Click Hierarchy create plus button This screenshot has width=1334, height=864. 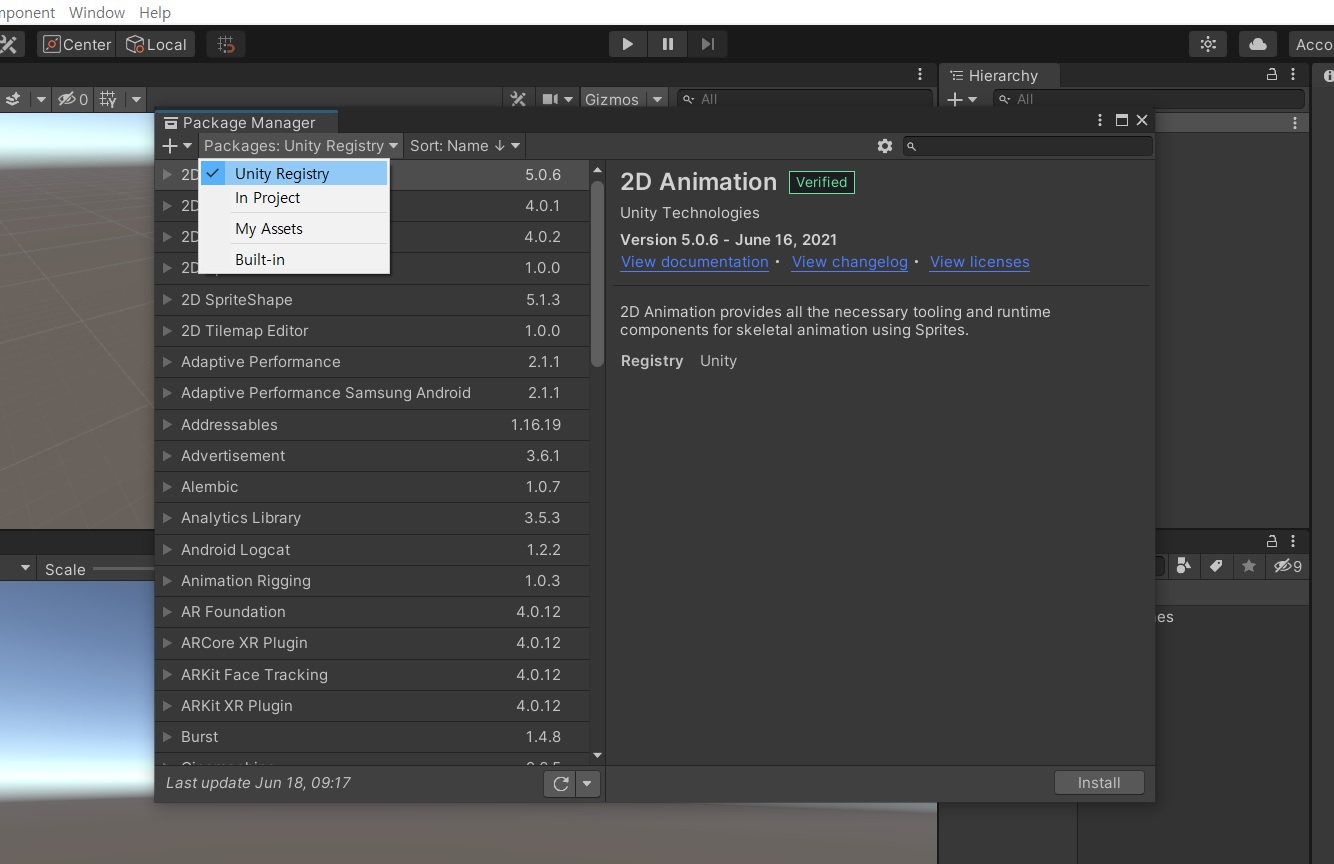click(x=961, y=99)
